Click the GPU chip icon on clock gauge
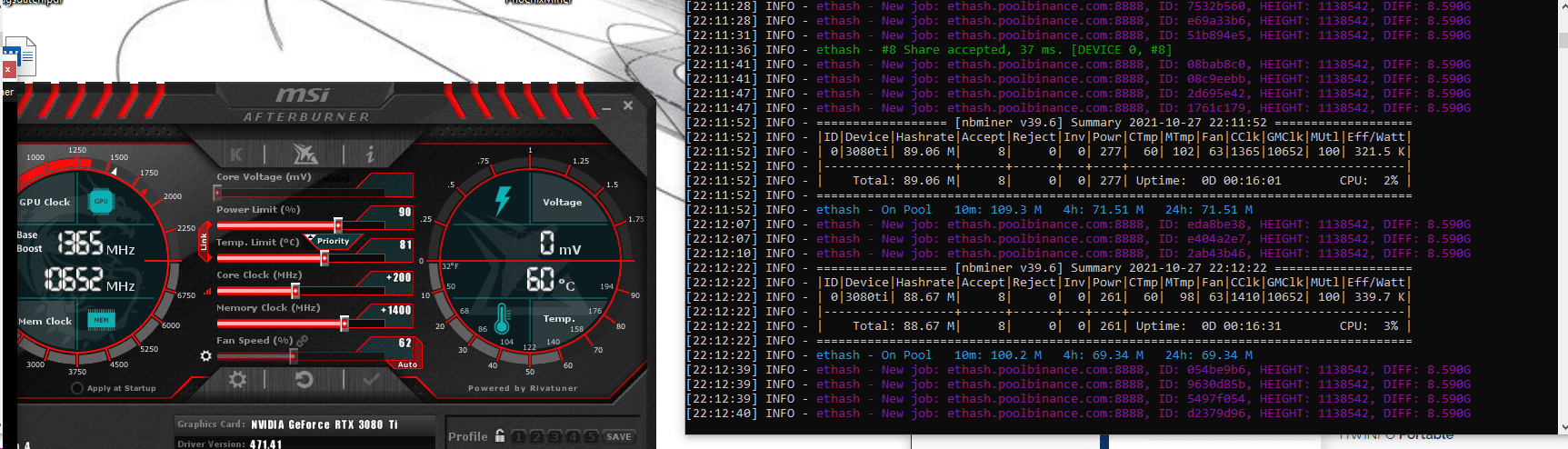Image resolution: width=1568 pixels, height=449 pixels. [101, 201]
